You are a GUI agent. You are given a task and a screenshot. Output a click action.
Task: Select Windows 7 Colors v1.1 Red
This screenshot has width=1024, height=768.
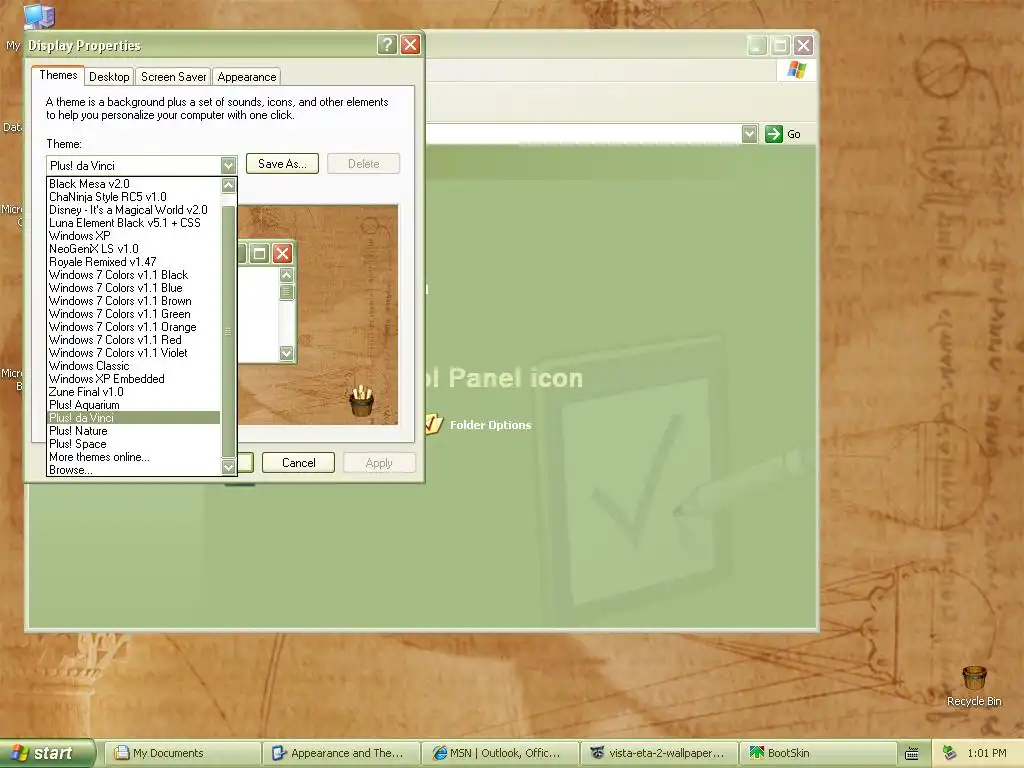(x=134, y=340)
